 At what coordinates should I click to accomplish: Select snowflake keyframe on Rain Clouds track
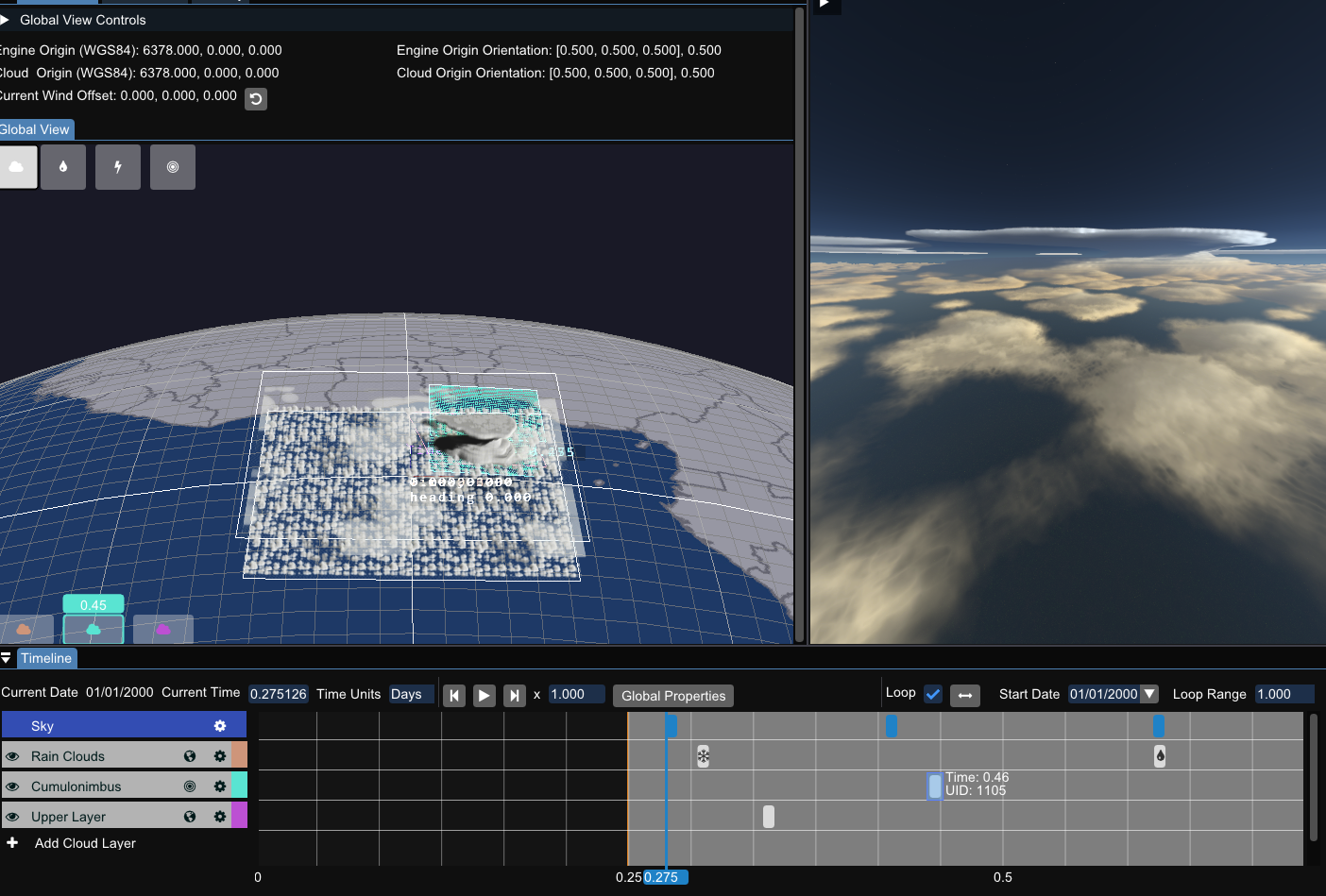pos(704,755)
